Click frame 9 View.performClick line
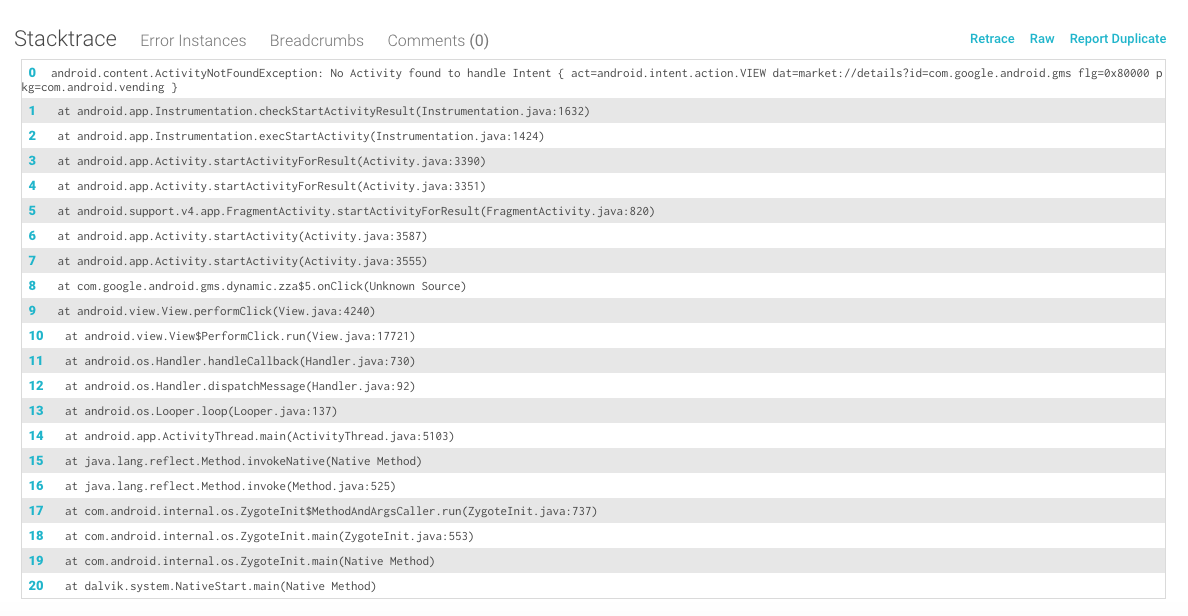 (216, 311)
